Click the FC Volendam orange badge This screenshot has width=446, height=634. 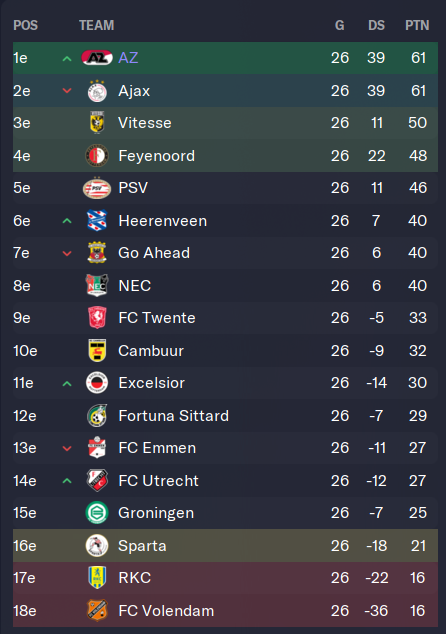click(97, 610)
